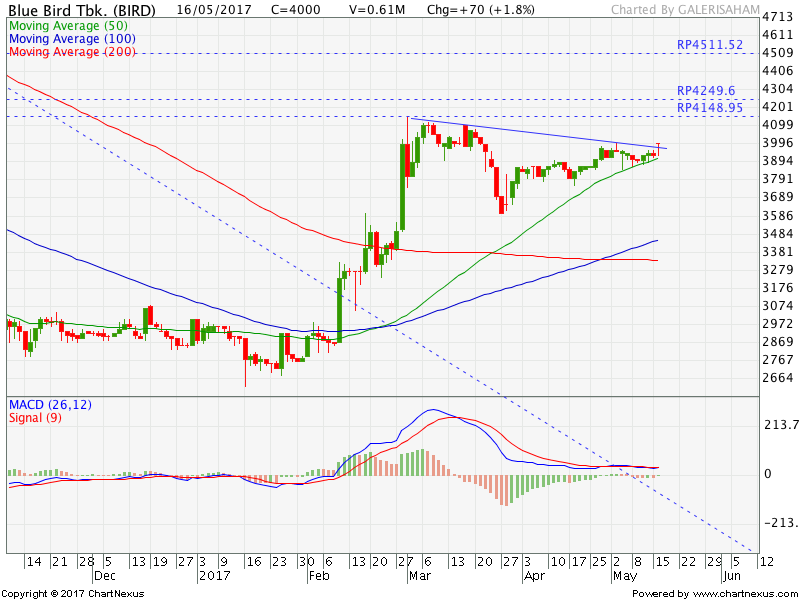
Task: Select the Mar month label on time axis
Action: pos(417,577)
